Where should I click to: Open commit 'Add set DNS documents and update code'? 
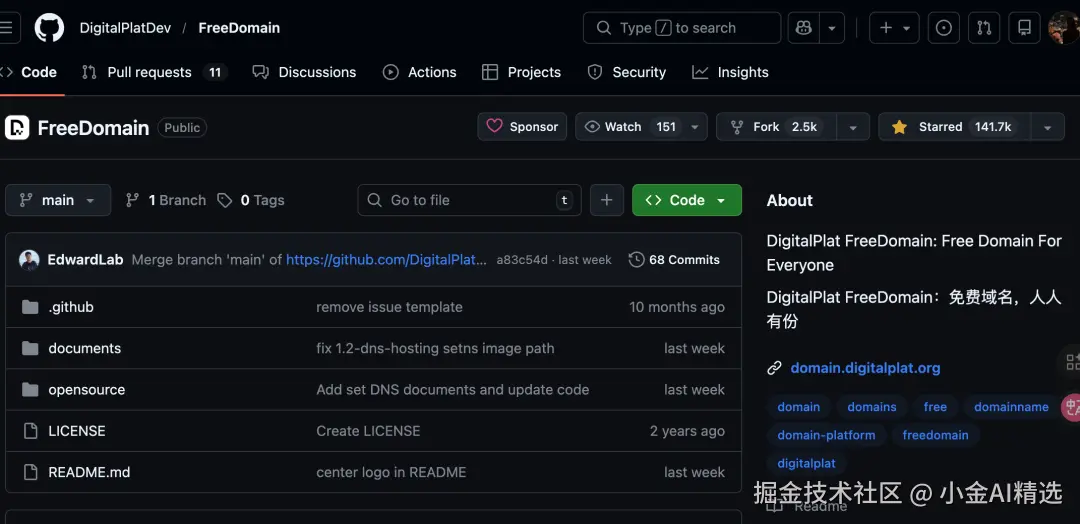tap(453, 390)
